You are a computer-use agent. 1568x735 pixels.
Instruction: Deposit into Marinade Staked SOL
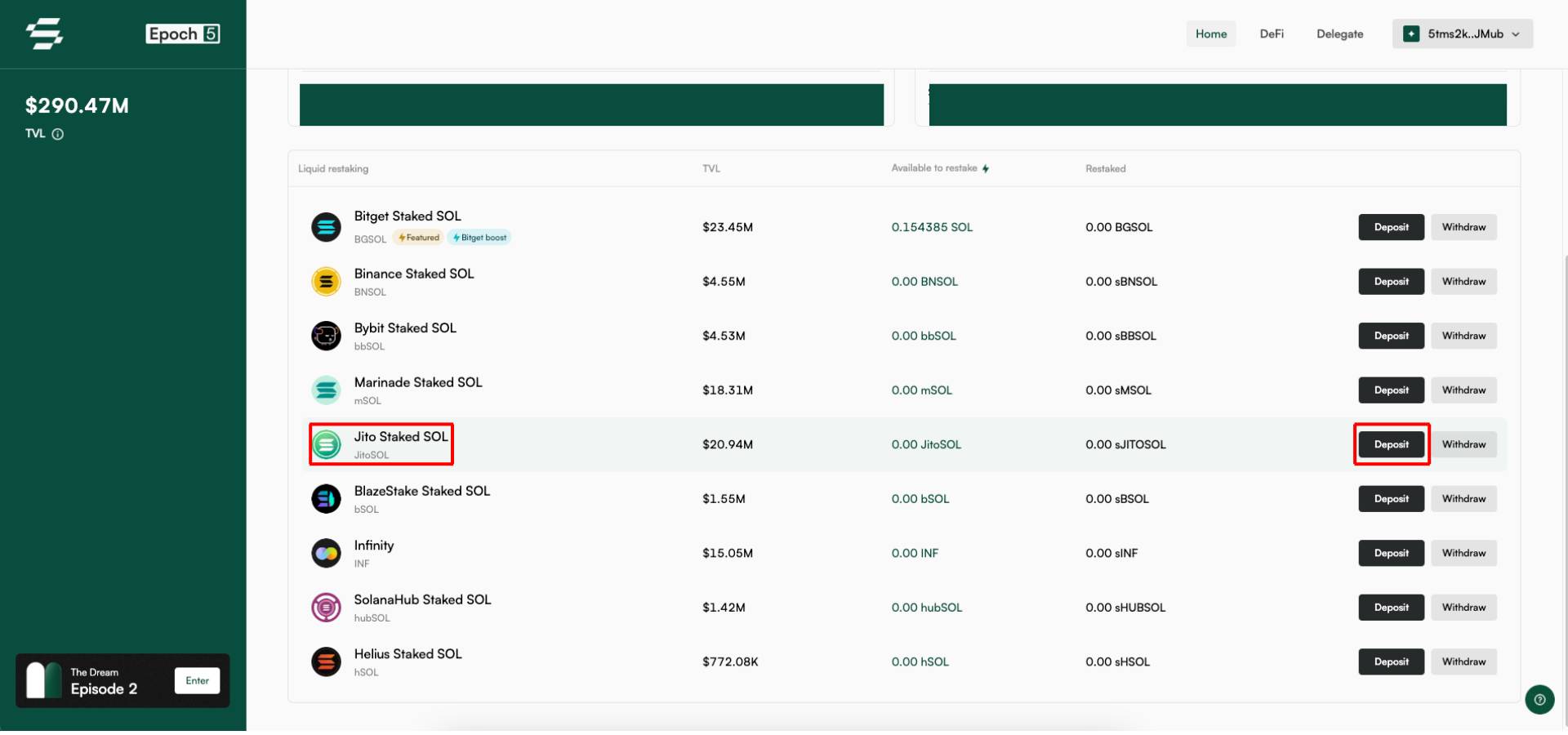tap(1392, 390)
